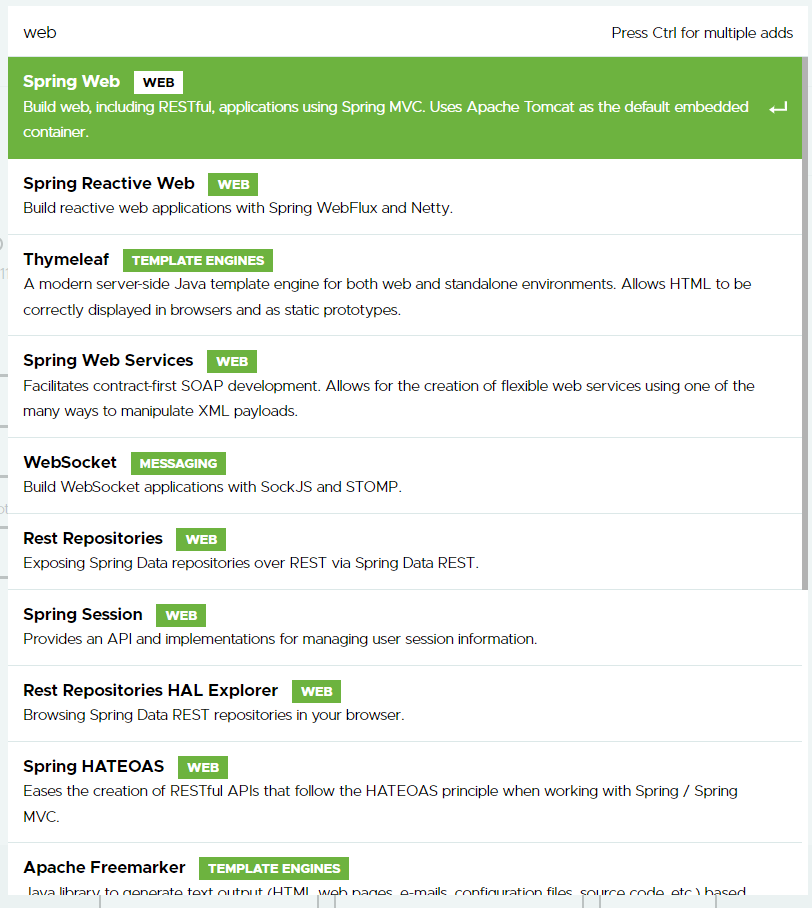Screen dimensions: 812x908
Task: Click the TEMPLATE ENGINES tag beside Thymeleaf
Action: click(197, 261)
